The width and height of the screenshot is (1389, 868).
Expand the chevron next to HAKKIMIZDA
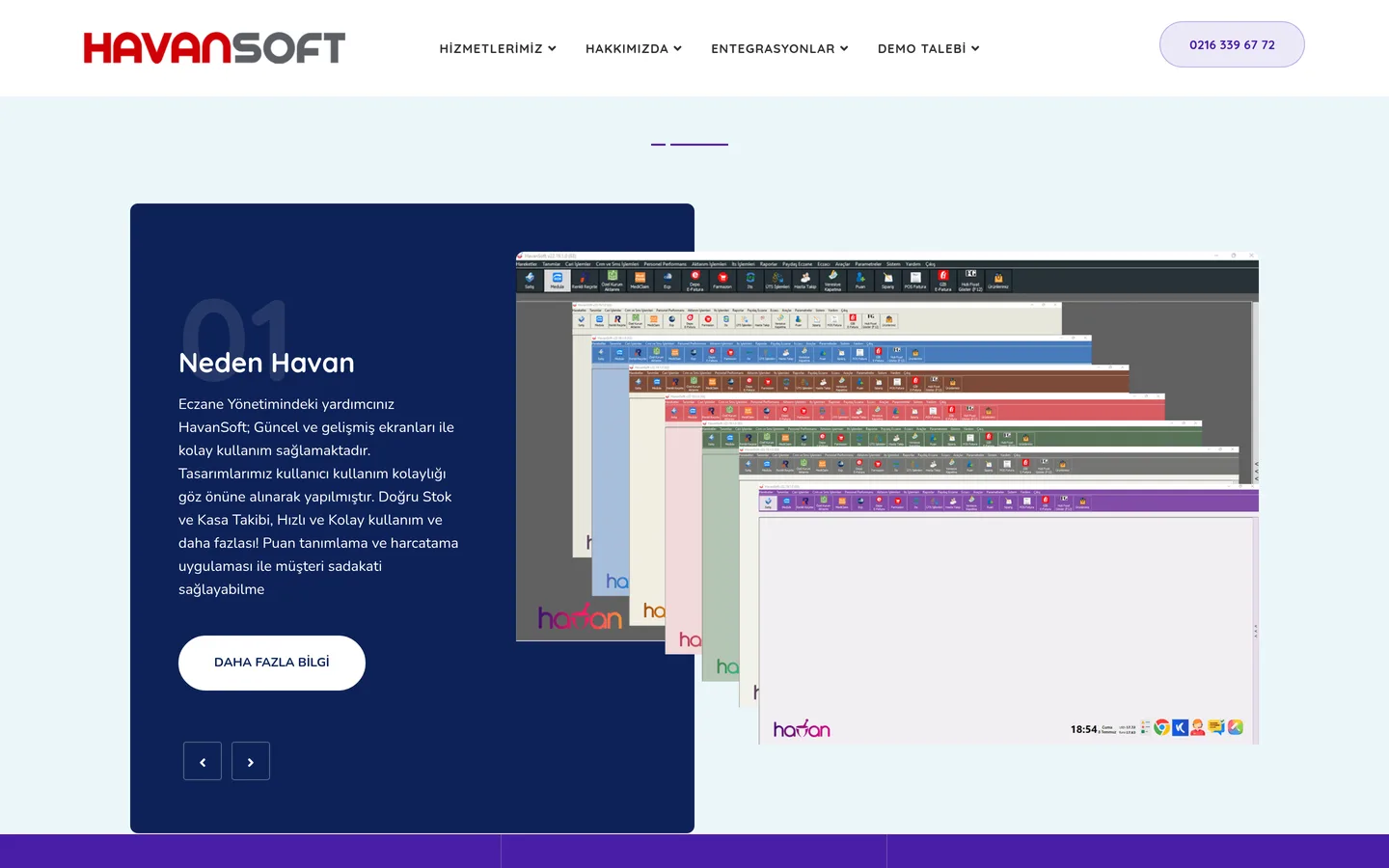pyautogui.click(x=677, y=48)
